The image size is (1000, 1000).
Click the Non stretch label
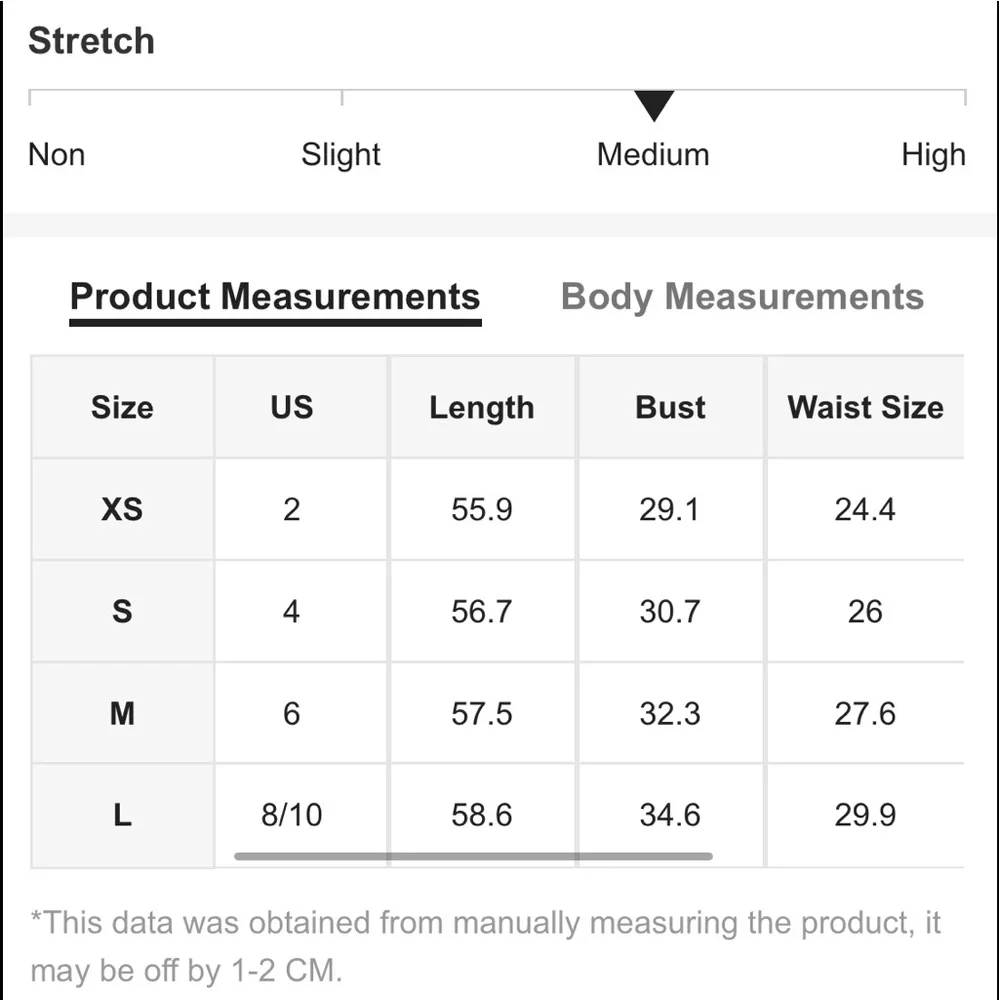(x=57, y=155)
